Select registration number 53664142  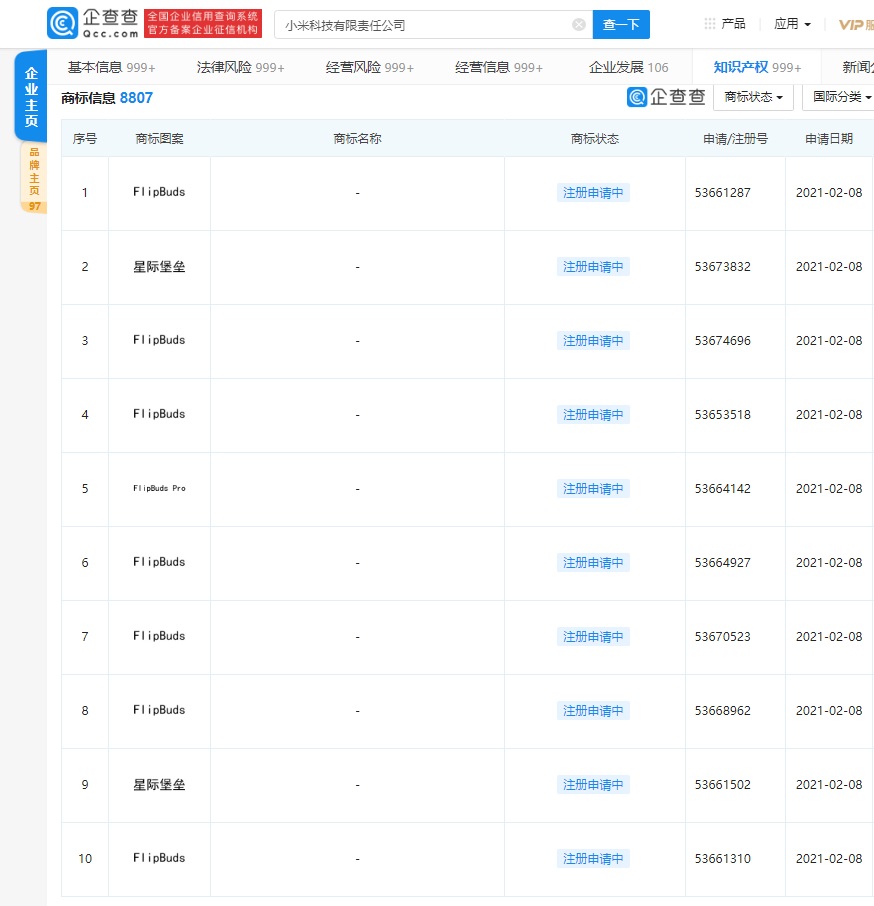(723, 489)
